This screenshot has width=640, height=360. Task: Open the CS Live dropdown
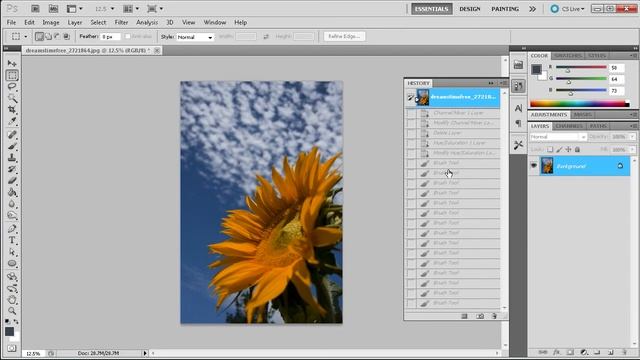click(x=567, y=9)
